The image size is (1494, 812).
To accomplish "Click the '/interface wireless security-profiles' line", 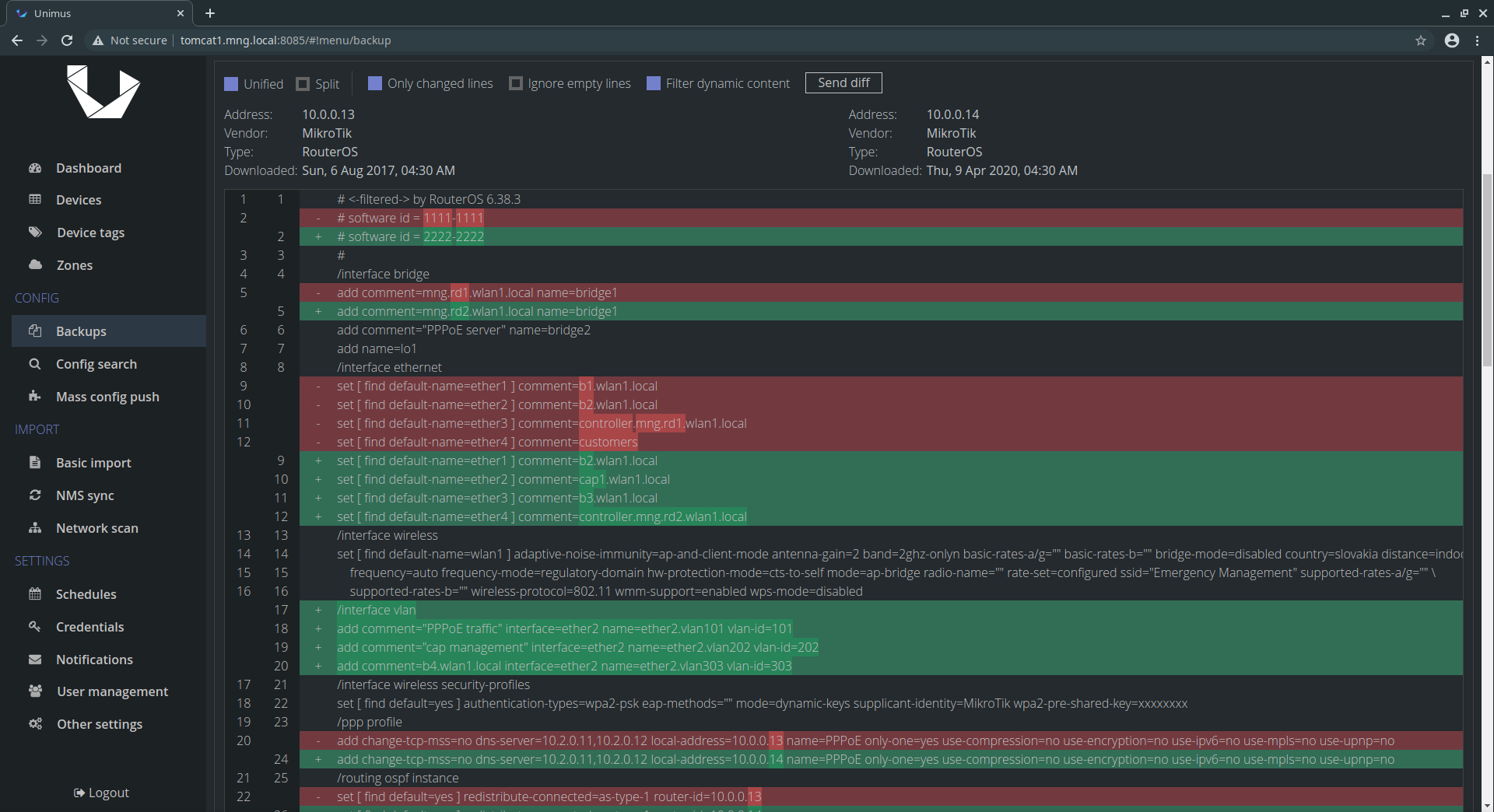I will click(x=881, y=684).
